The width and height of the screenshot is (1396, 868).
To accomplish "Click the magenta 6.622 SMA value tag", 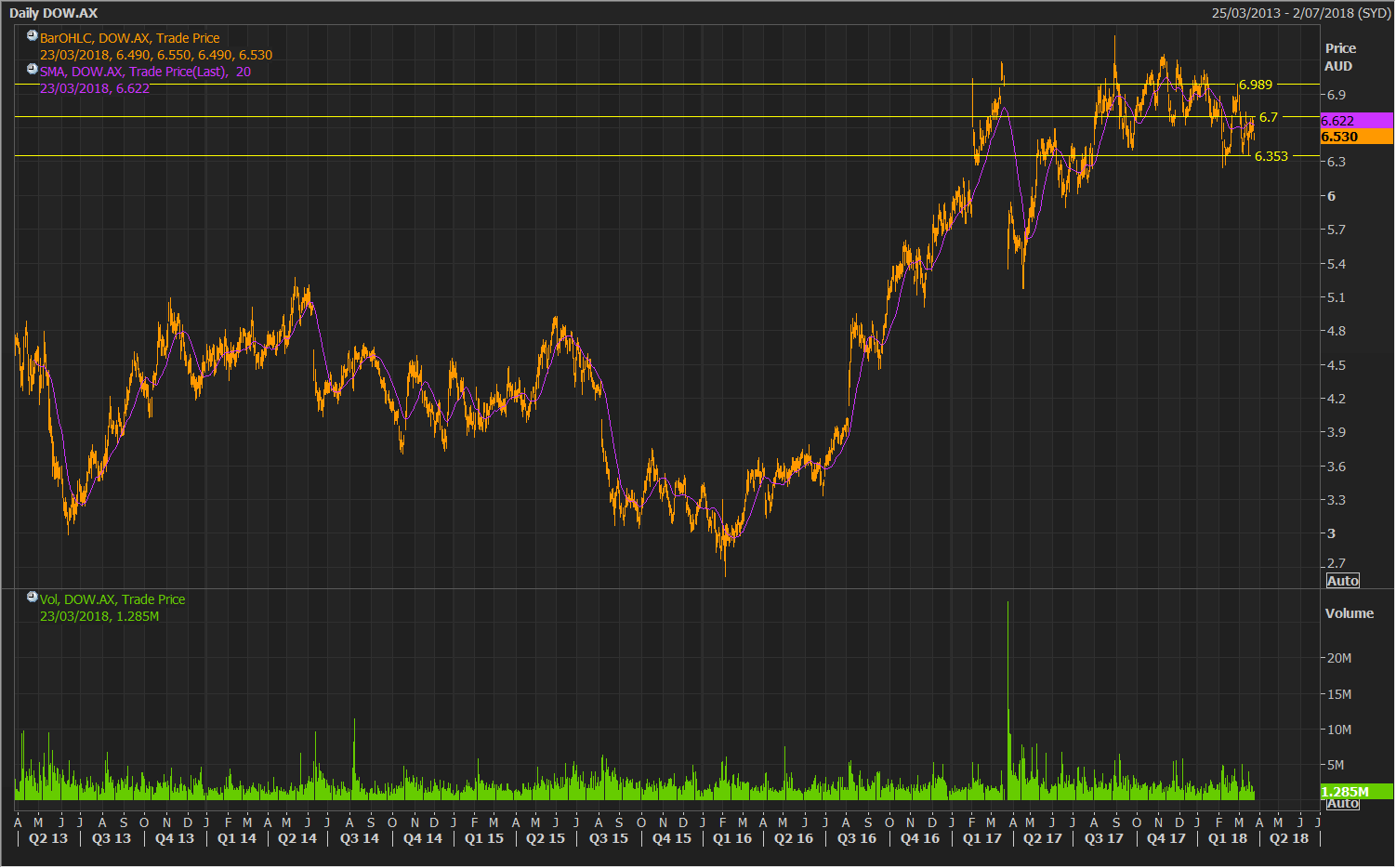I will (1357, 121).
